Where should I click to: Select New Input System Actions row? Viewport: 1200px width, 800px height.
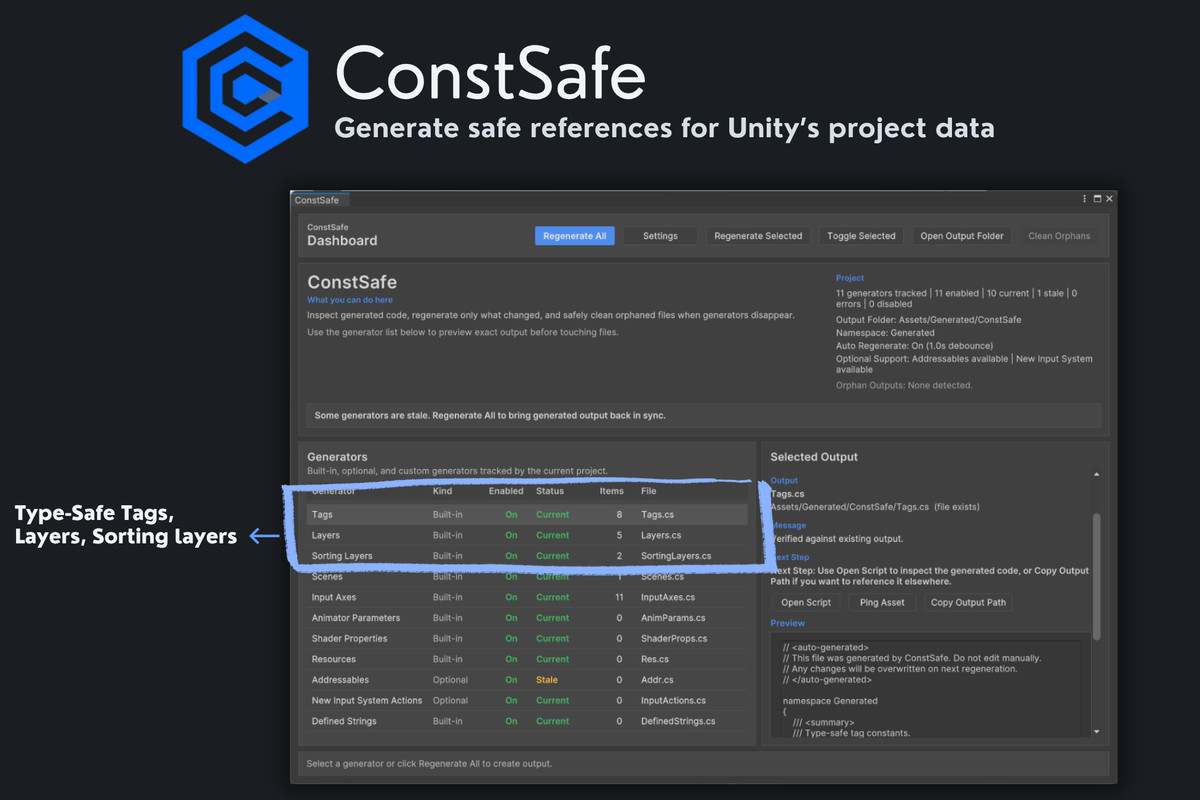pyautogui.click(x=527, y=700)
